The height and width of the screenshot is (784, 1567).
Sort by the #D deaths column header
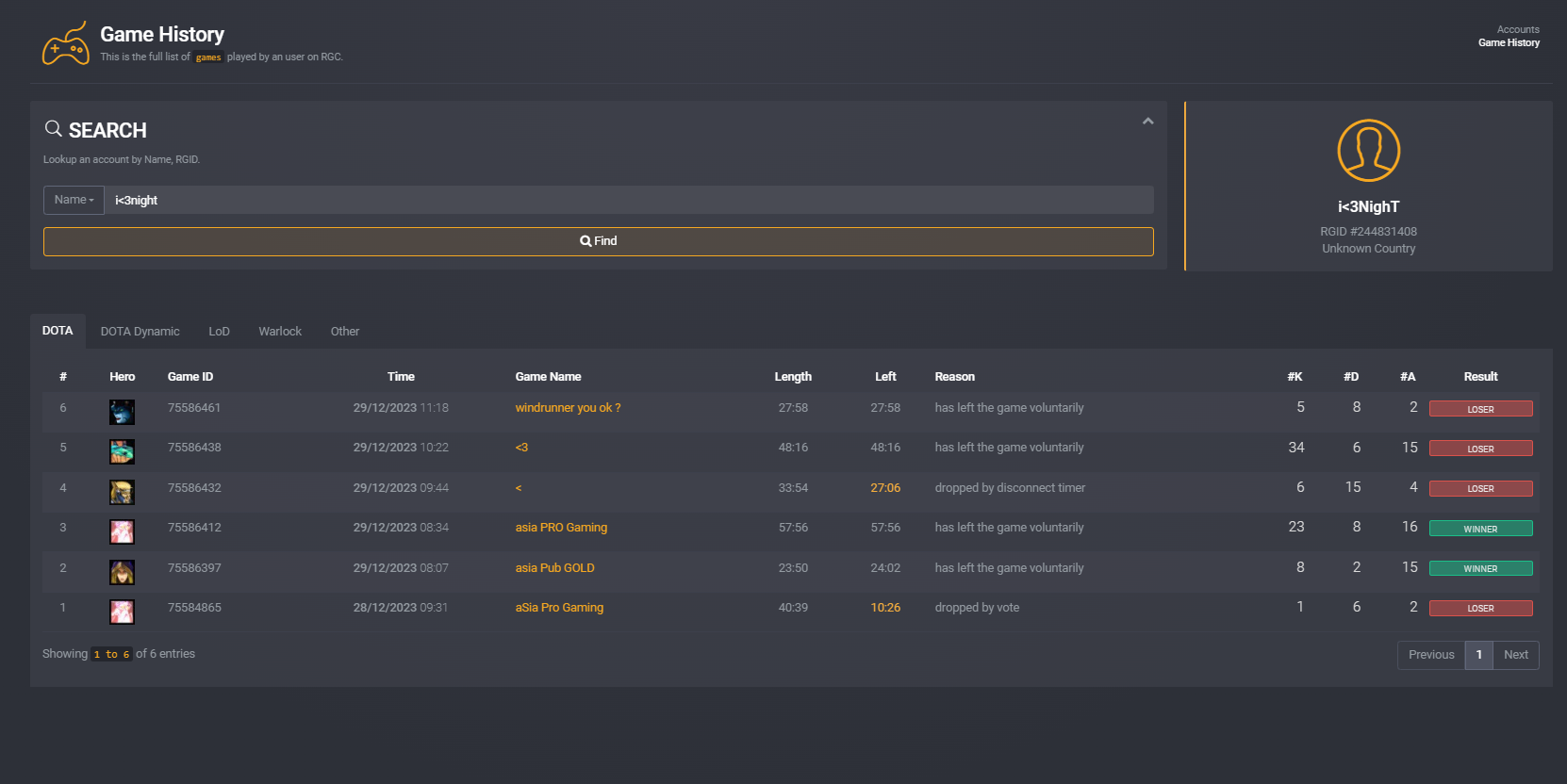1351,377
